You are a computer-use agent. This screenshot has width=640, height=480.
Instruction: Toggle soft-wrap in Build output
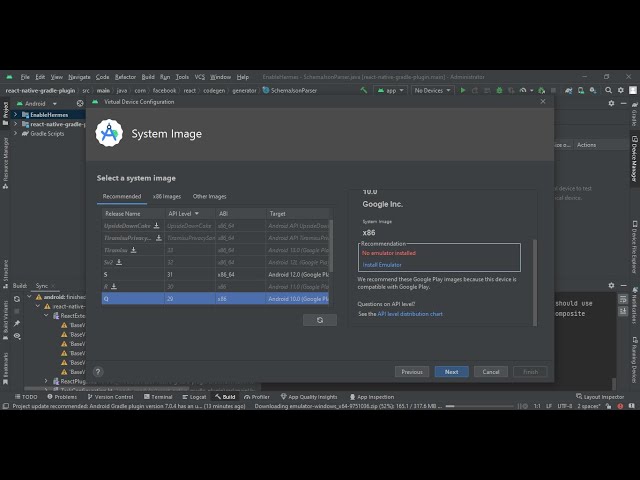pos(623,299)
